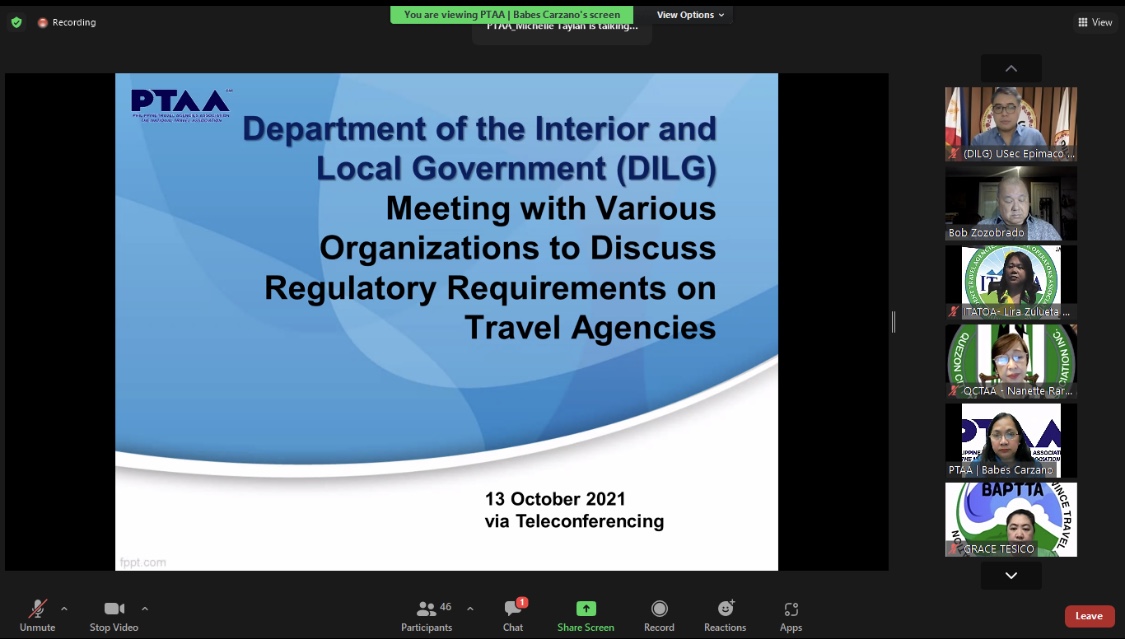The image size is (1125, 639).
Task: Select GRACE TESICO video thumbnail
Action: point(1011,519)
